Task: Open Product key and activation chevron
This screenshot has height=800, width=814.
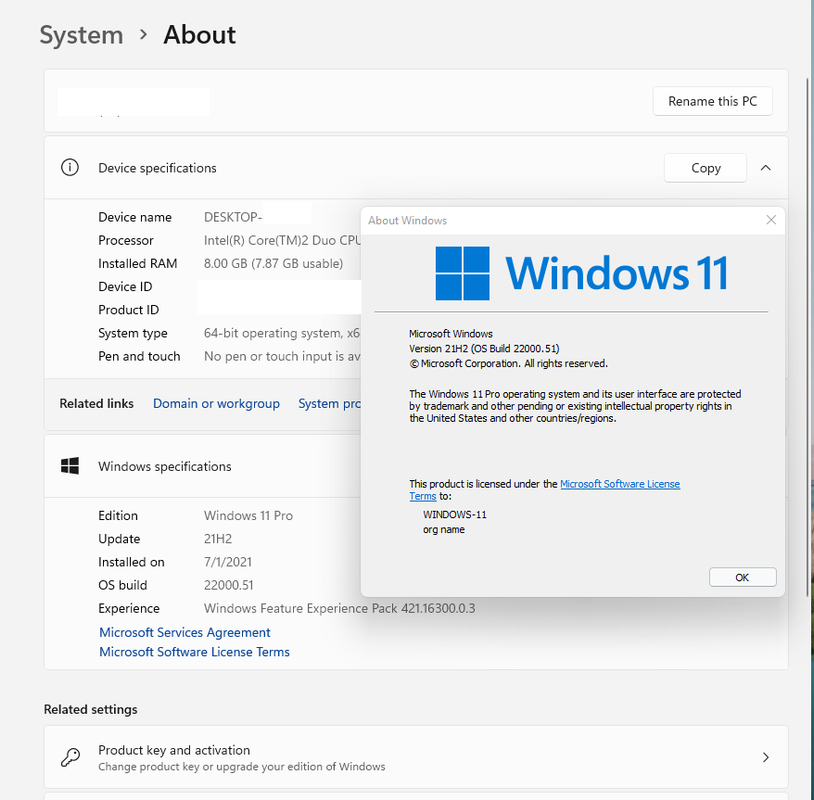Action: tap(766, 757)
